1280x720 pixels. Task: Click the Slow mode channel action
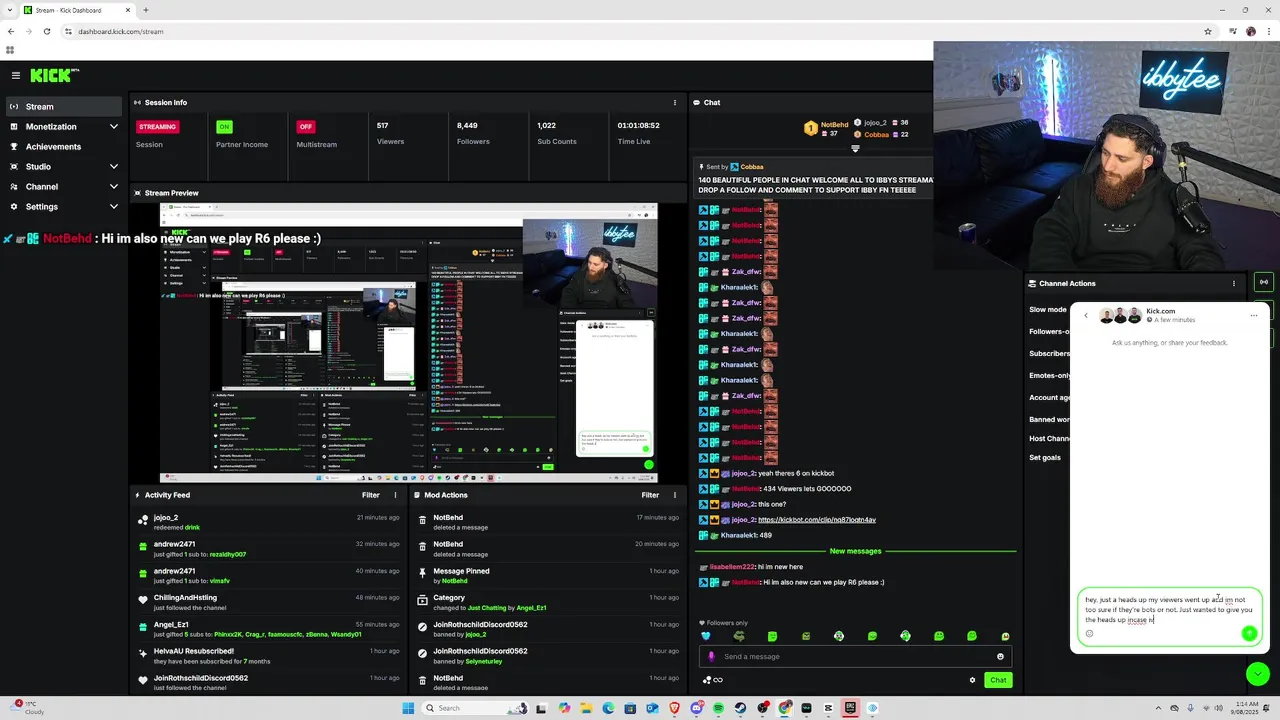(x=1048, y=310)
